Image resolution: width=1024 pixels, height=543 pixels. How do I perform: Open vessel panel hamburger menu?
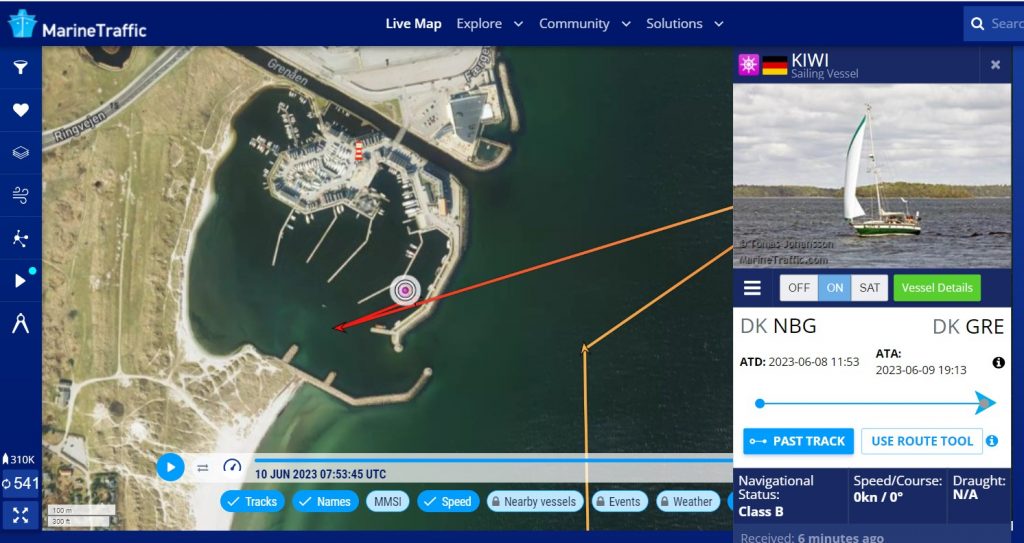click(x=752, y=288)
